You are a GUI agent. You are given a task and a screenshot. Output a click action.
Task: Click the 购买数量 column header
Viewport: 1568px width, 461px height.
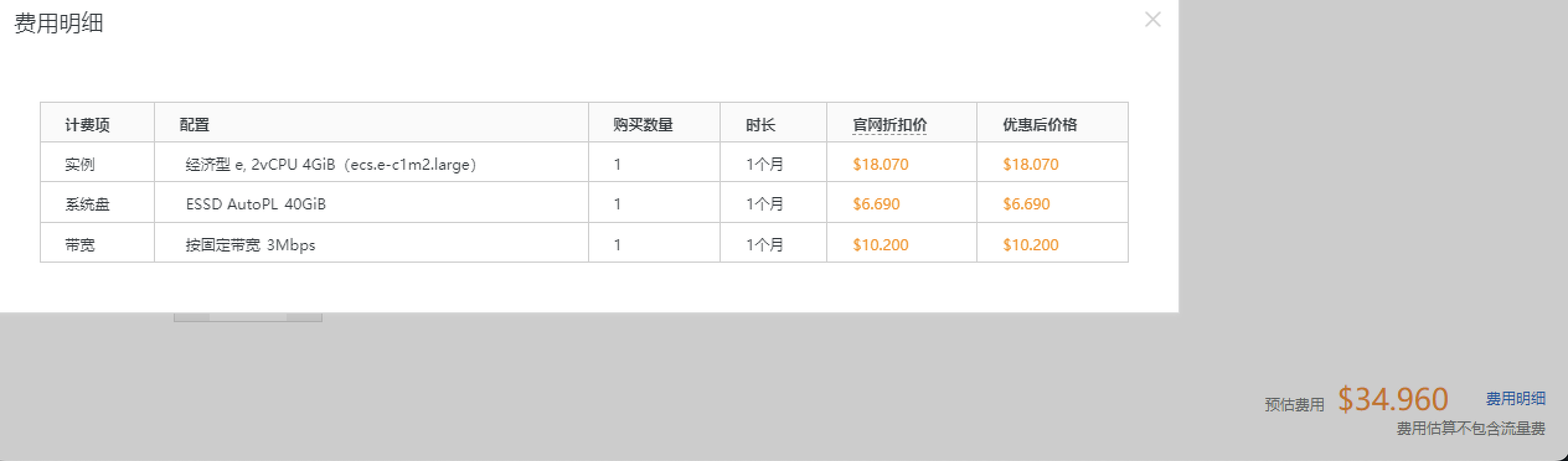pyautogui.click(x=643, y=125)
